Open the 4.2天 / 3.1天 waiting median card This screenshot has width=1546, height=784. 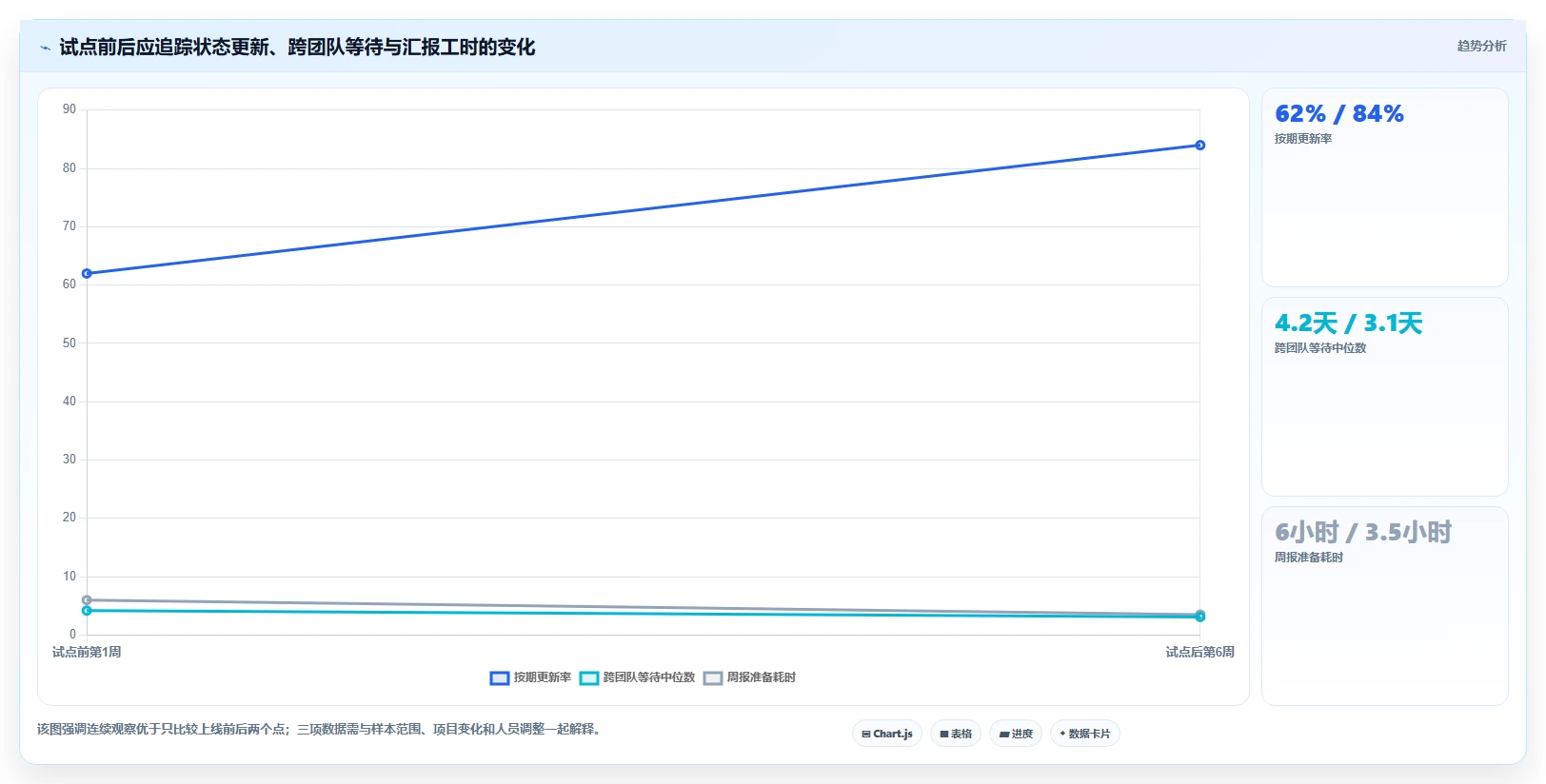[1385, 397]
